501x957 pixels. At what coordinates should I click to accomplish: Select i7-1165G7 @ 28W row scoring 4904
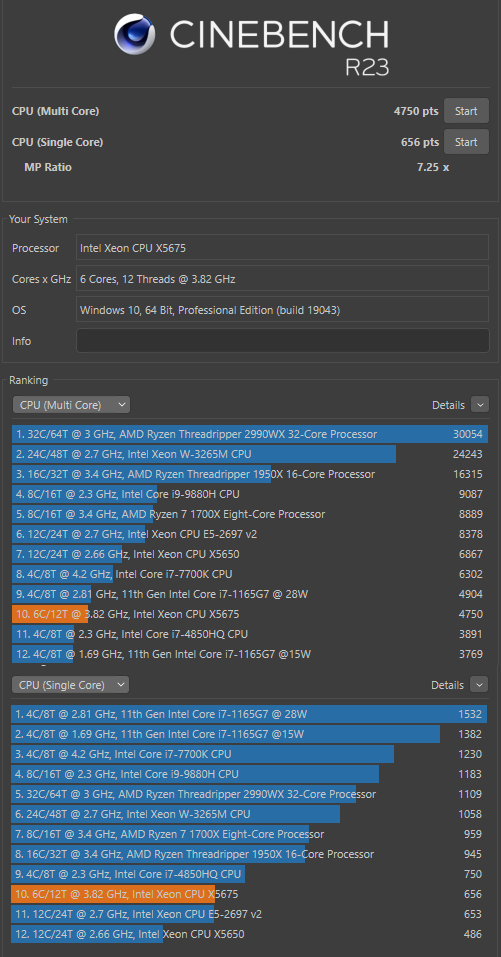click(x=250, y=594)
